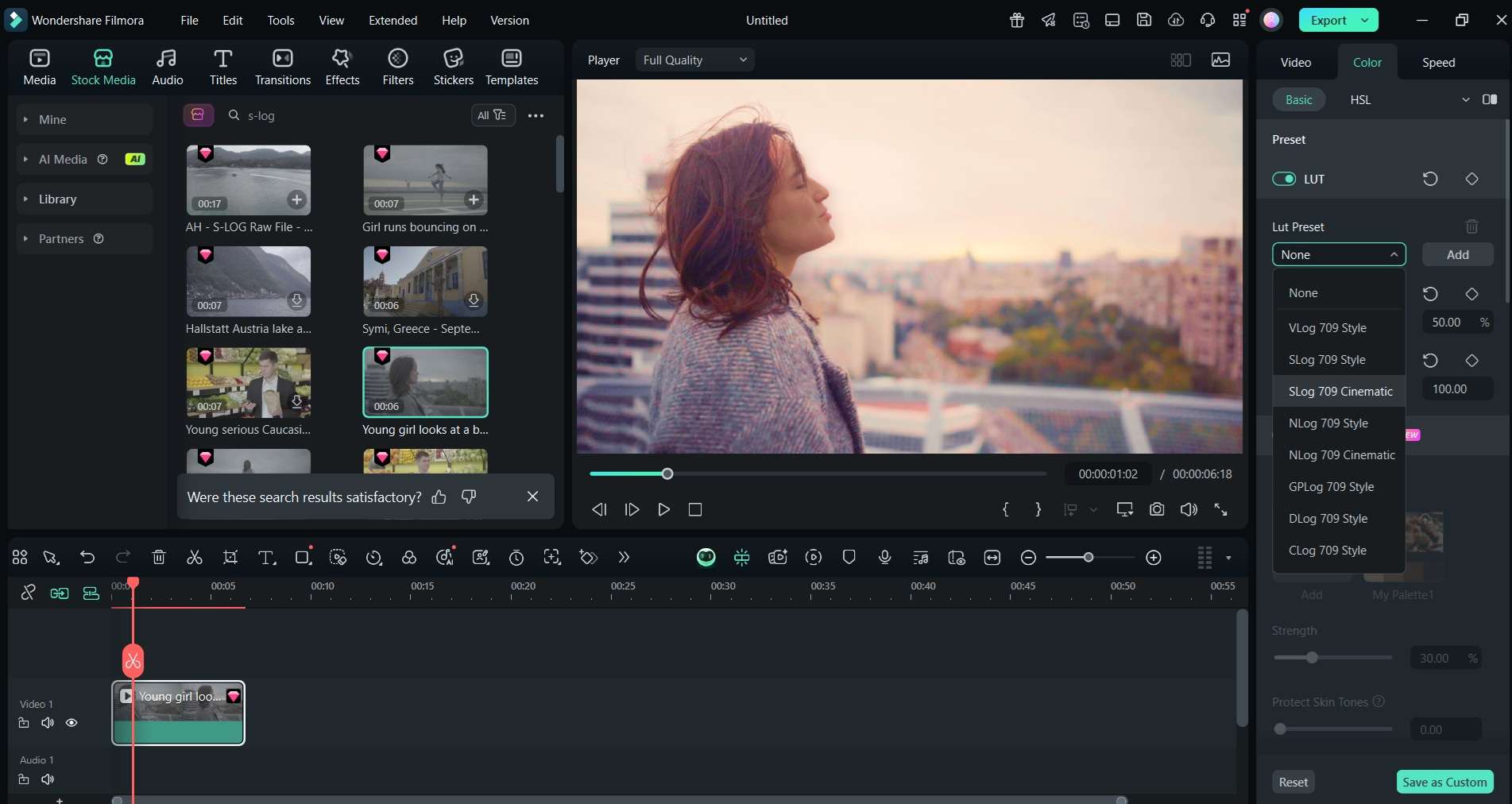Toggle timeline auto ripple link
The image size is (1512, 804).
pyautogui.click(x=60, y=593)
